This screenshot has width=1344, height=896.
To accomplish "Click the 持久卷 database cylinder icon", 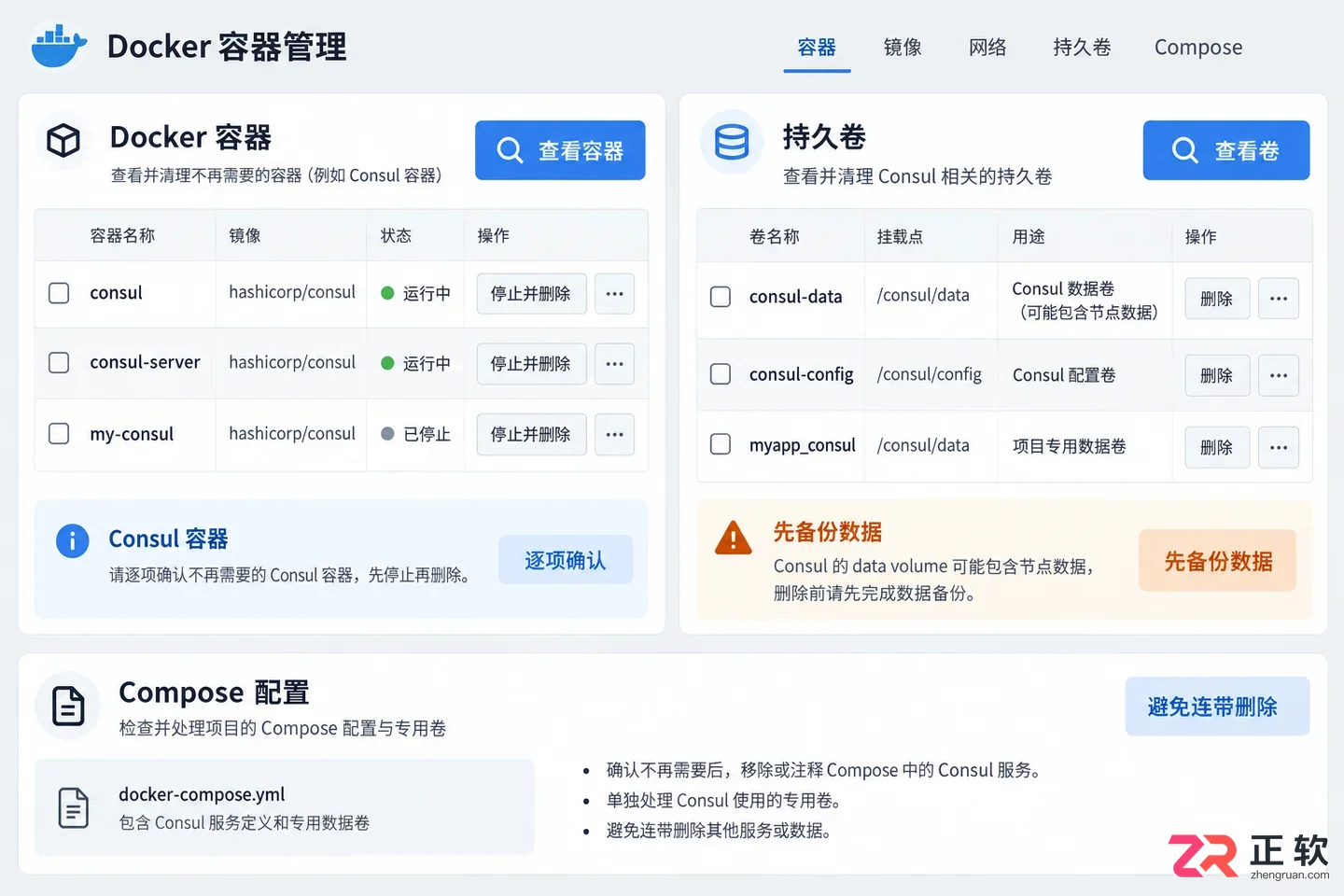I will (731, 142).
